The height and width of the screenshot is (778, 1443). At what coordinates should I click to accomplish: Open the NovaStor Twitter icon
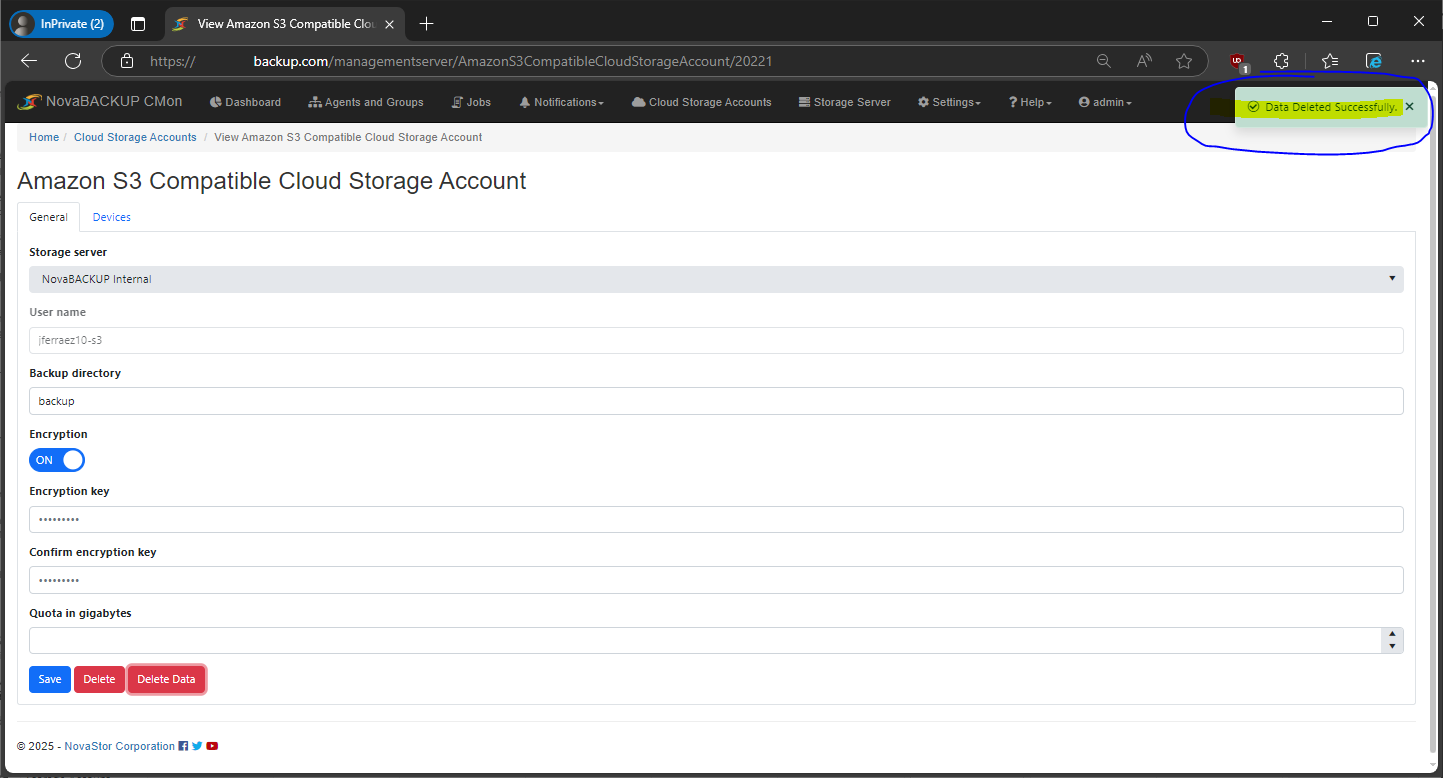coord(197,746)
